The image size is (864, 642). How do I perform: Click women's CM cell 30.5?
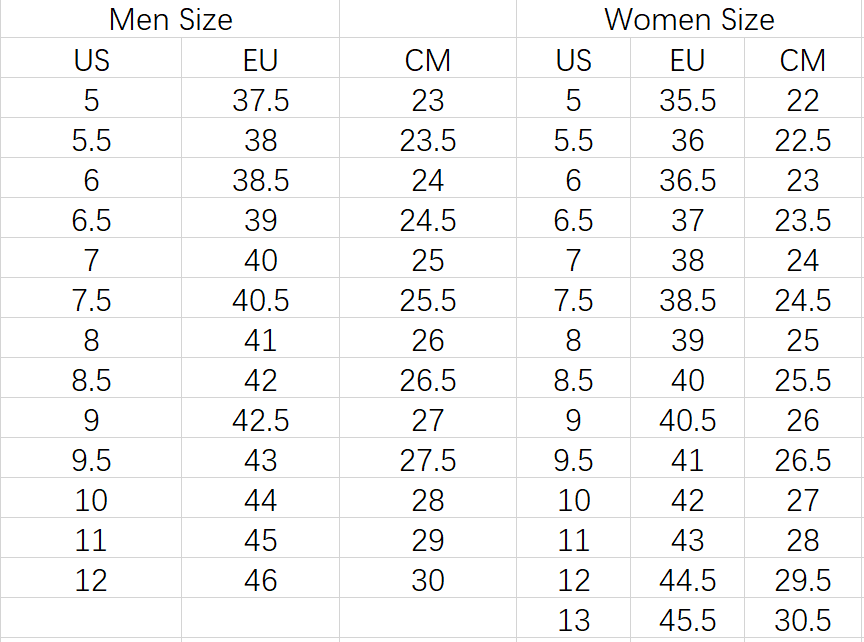coord(802,620)
